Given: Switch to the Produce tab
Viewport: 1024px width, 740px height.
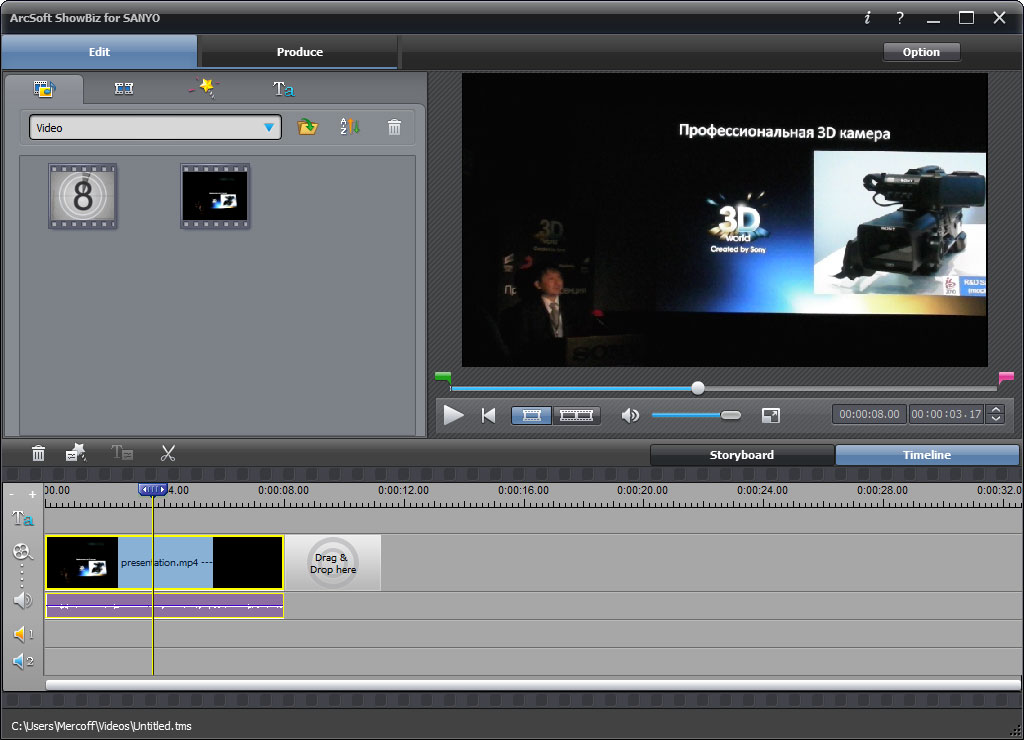Looking at the screenshot, I should click(x=299, y=52).
